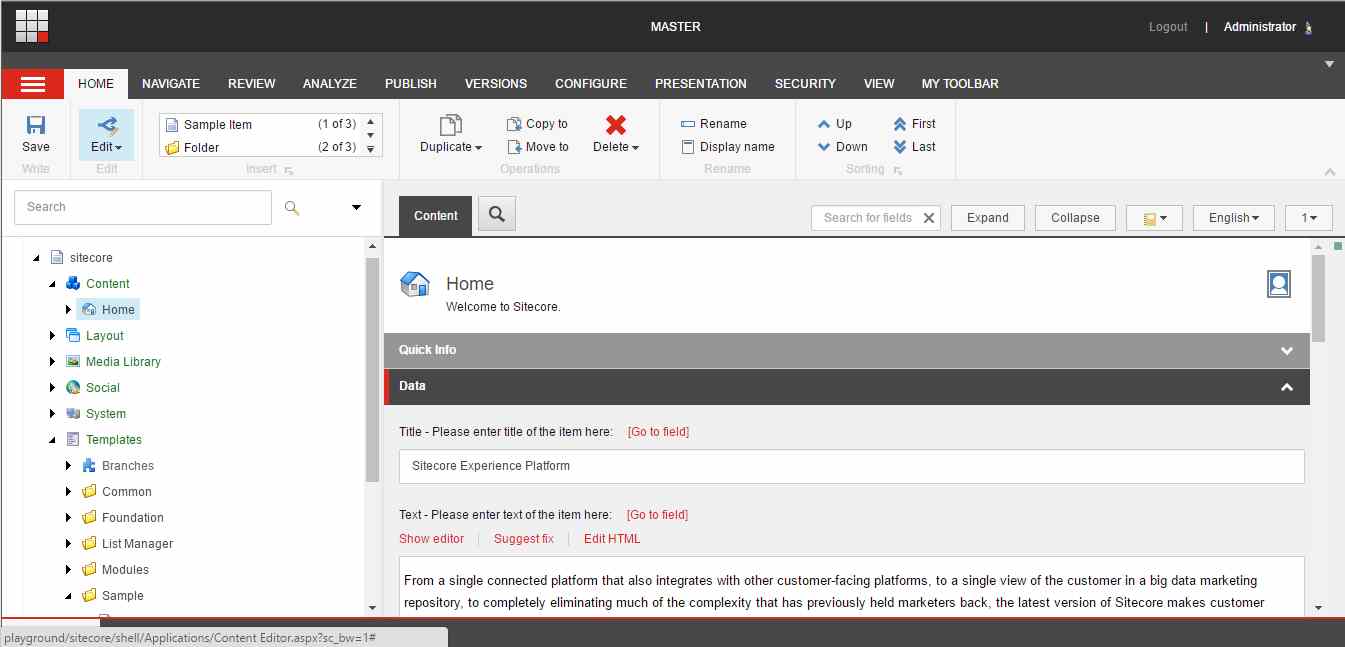The height and width of the screenshot is (647, 1345).
Task: Switch to the NAVIGATE ribbon tab
Action: (171, 84)
